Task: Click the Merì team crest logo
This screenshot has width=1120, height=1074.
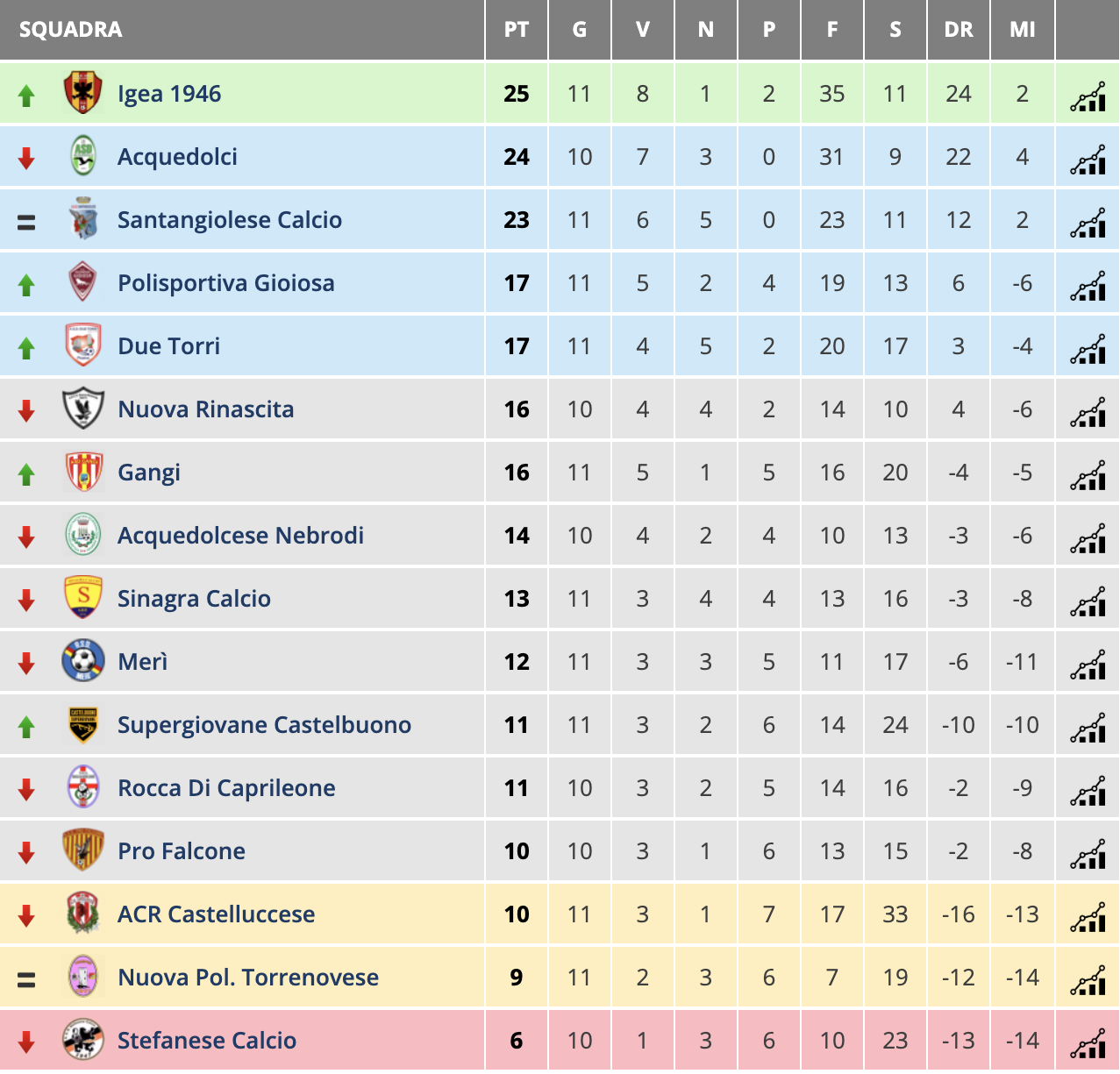Action: [83, 661]
